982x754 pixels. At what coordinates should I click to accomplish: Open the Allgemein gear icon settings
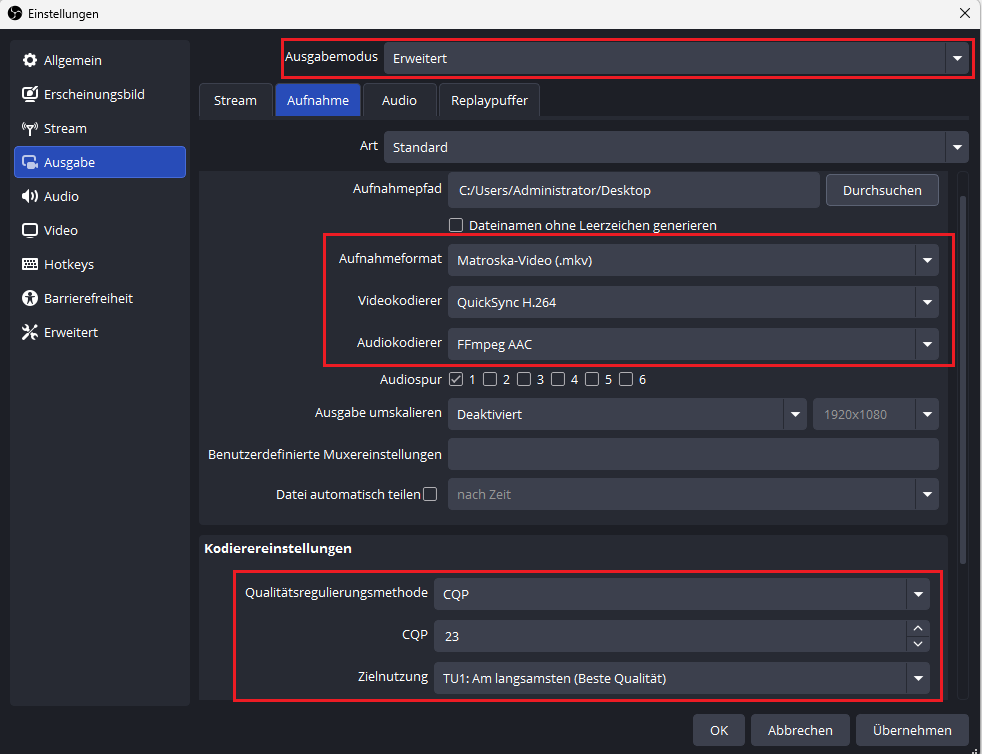[x=29, y=60]
